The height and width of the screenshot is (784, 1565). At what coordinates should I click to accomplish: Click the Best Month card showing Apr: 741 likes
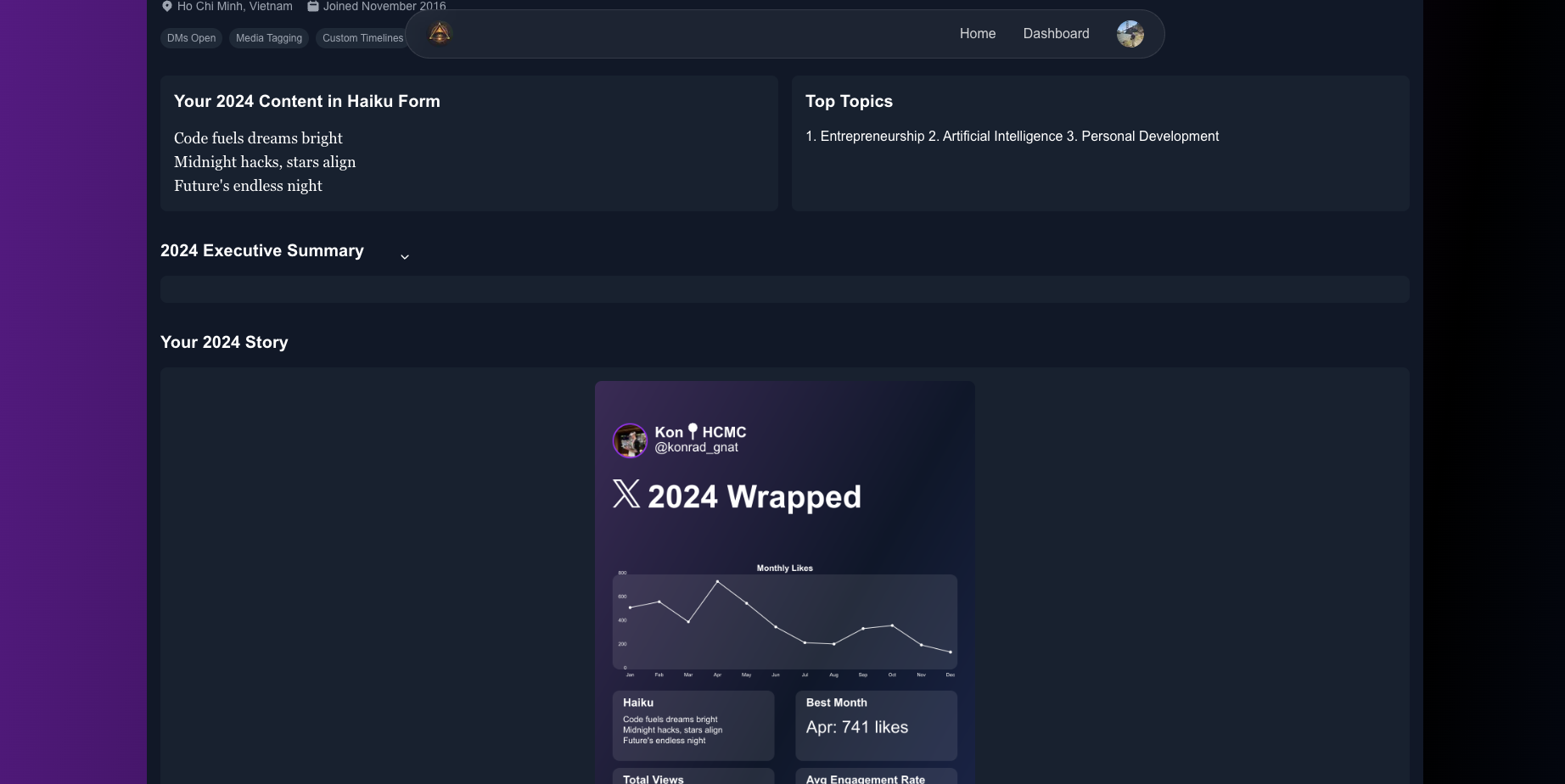point(876,725)
